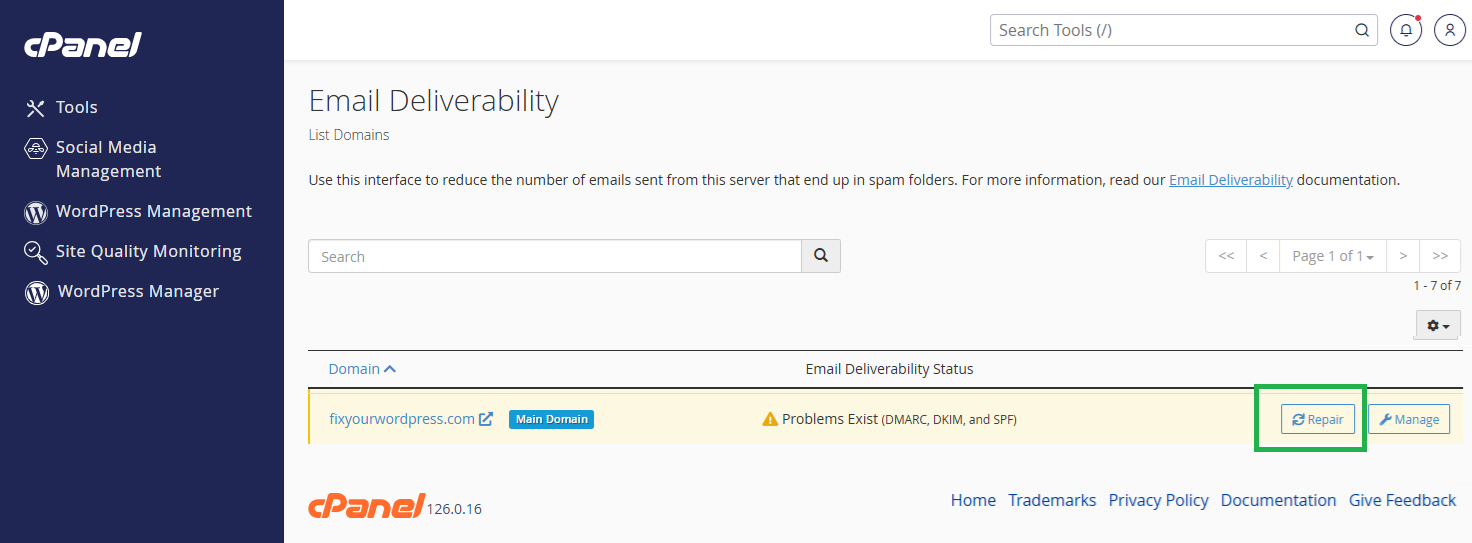Image resolution: width=1472 pixels, height=543 pixels.
Task: Open the fixyourwordpress.com domain link
Action: [x=402, y=419]
